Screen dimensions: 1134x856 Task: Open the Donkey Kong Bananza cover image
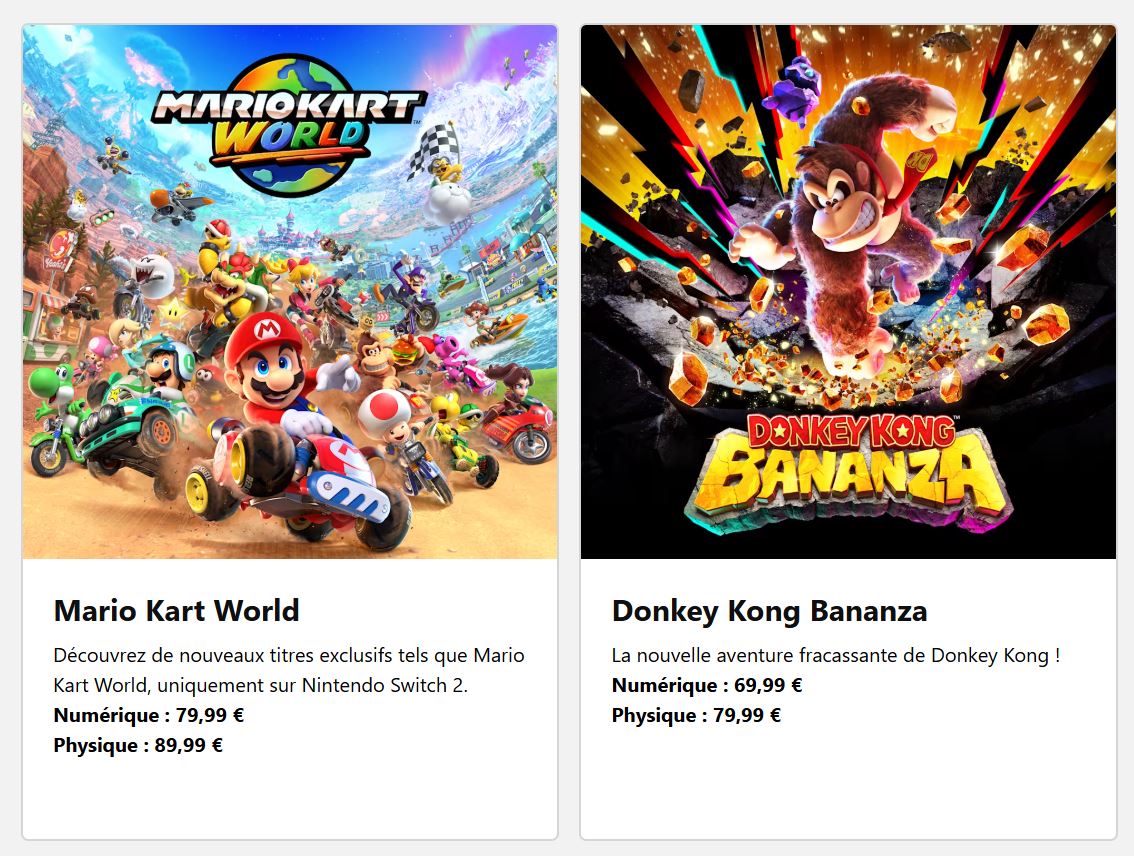(848, 292)
